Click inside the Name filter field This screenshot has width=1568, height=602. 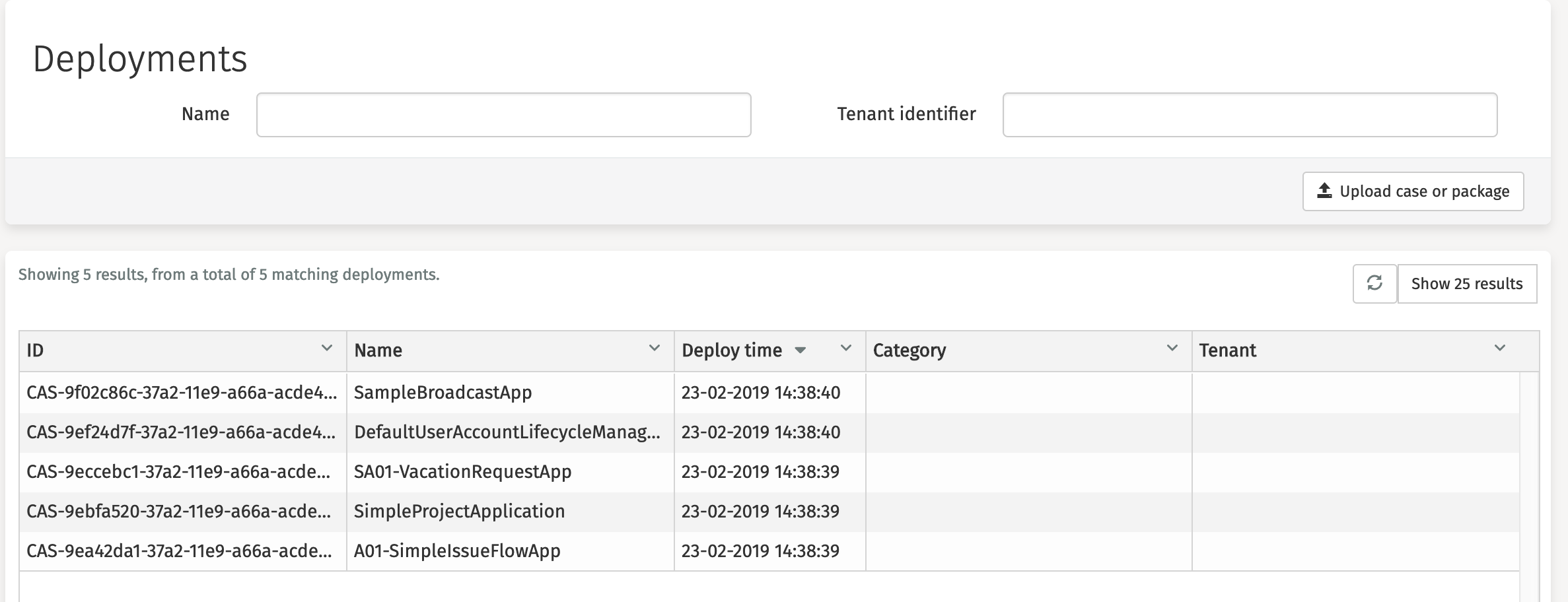point(503,114)
